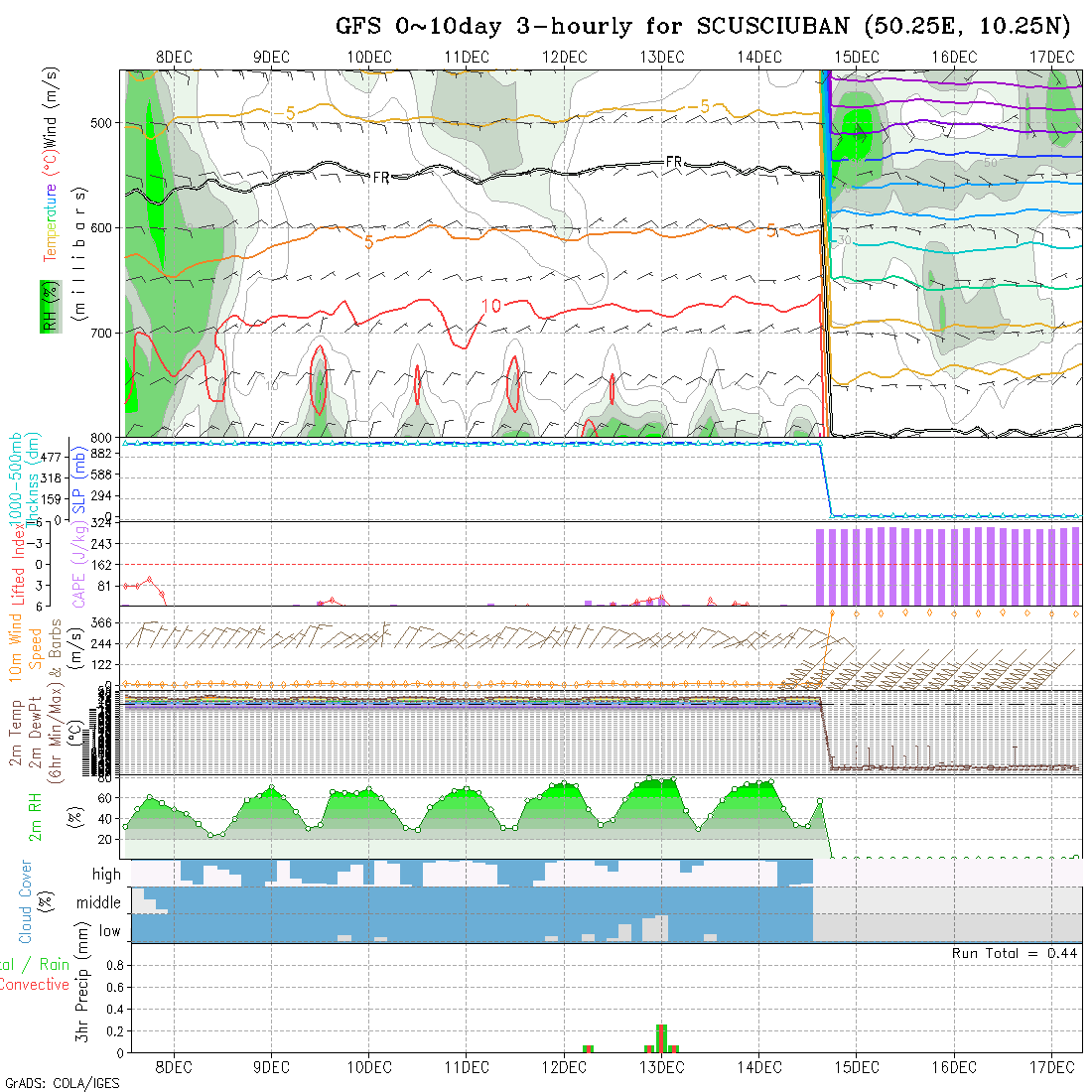Click the tallest precipitation bar at 13DEC
Image resolution: width=1092 pixels, height=1092 pixels.
(x=662, y=1038)
